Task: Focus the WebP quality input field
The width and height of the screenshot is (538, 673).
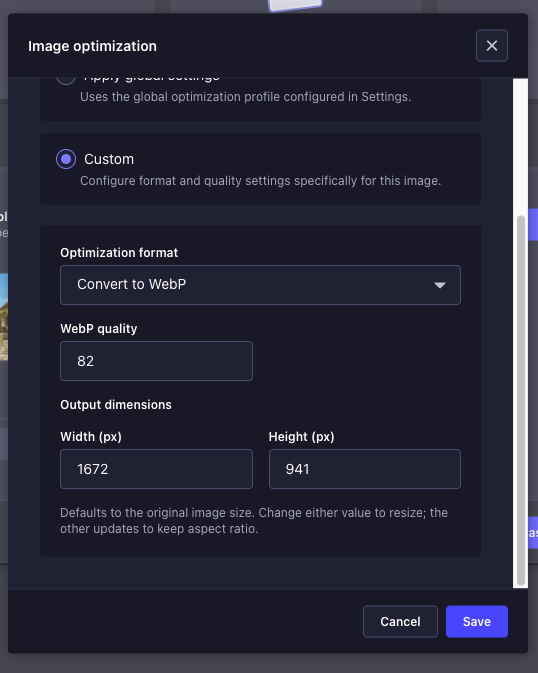Action: click(x=156, y=361)
